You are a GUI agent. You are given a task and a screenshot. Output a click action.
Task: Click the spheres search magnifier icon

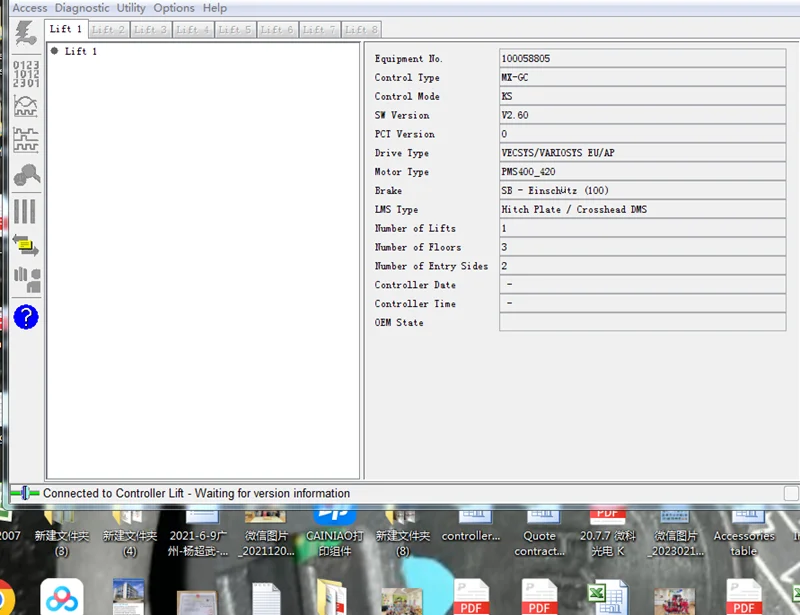coord(27,175)
